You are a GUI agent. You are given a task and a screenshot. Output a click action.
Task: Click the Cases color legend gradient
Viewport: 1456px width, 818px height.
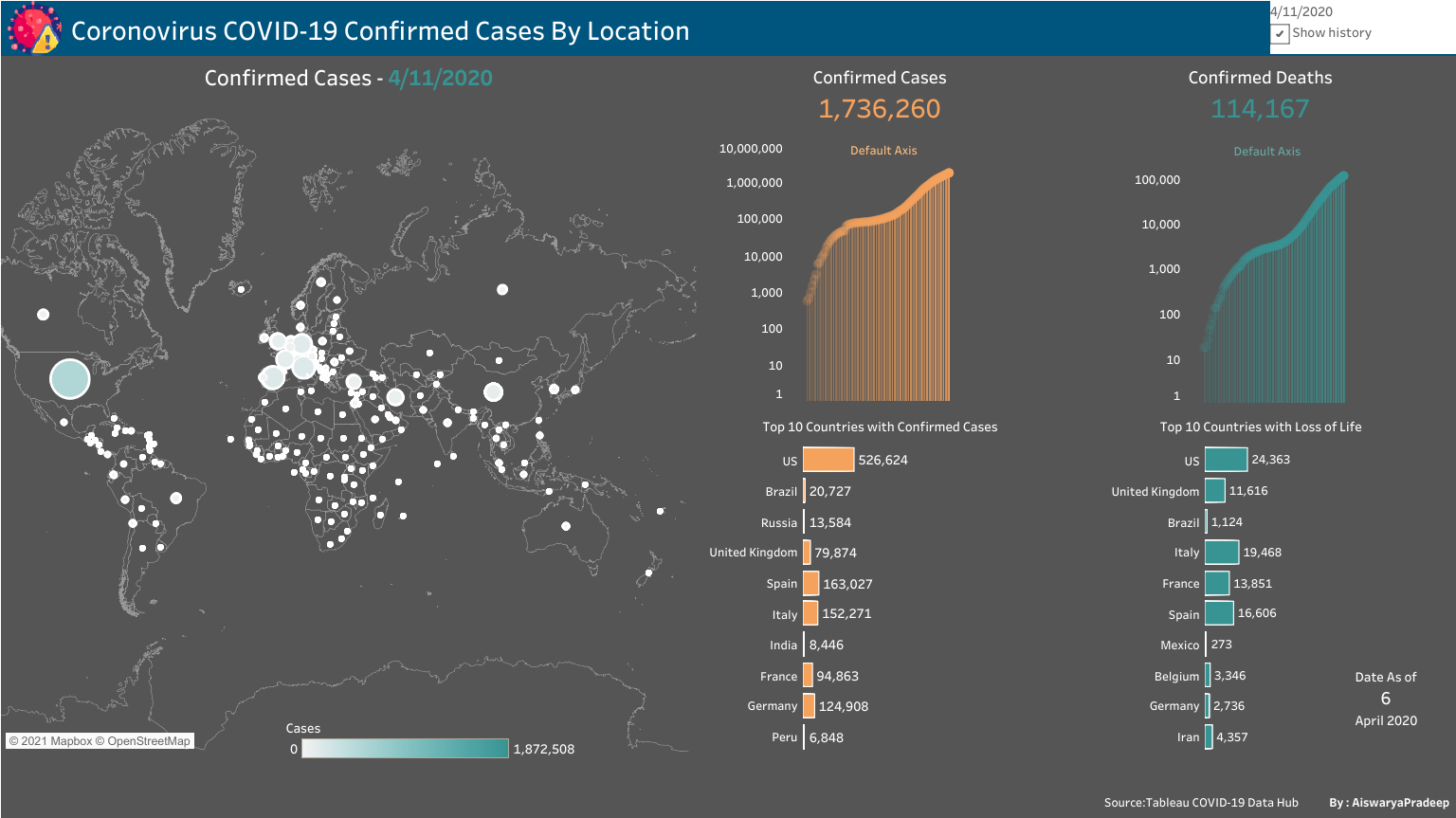click(x=405, y=749)
